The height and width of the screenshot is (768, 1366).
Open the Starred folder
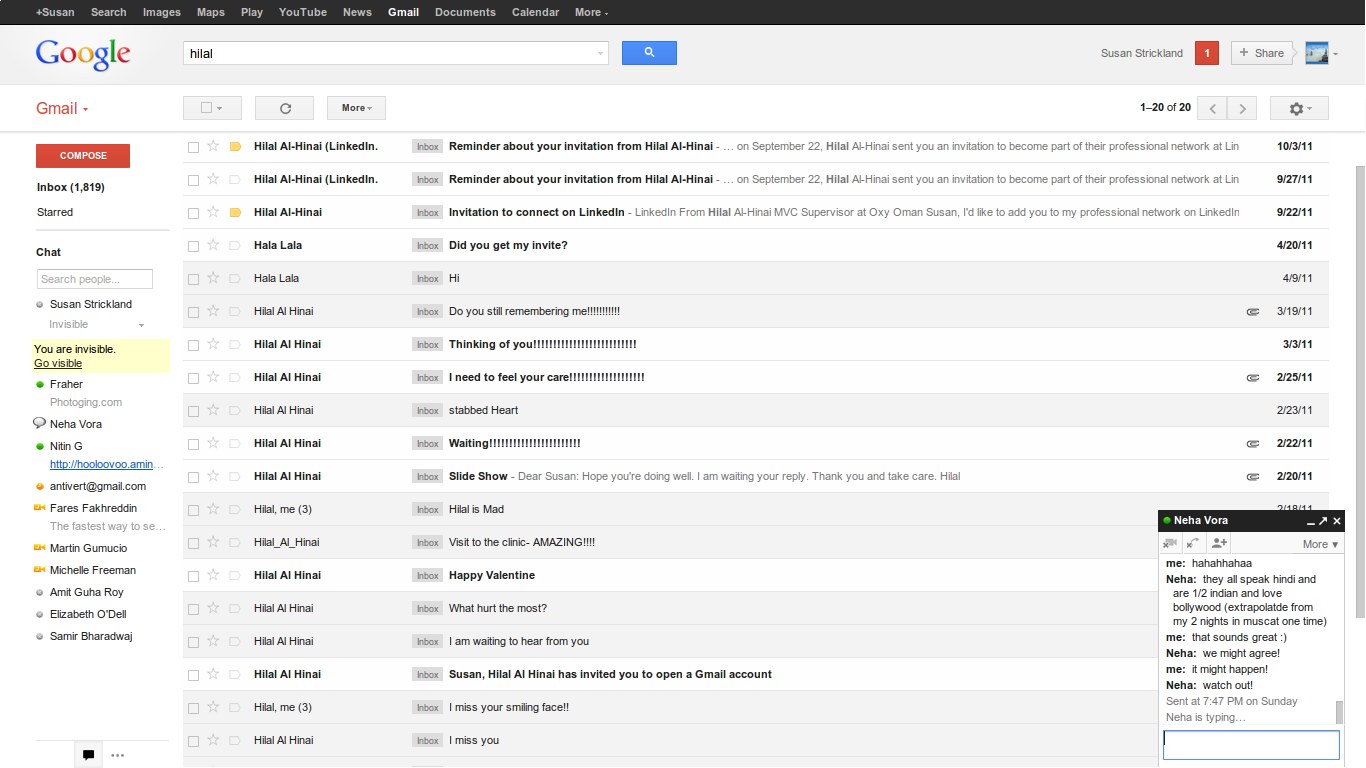[55, 212]
